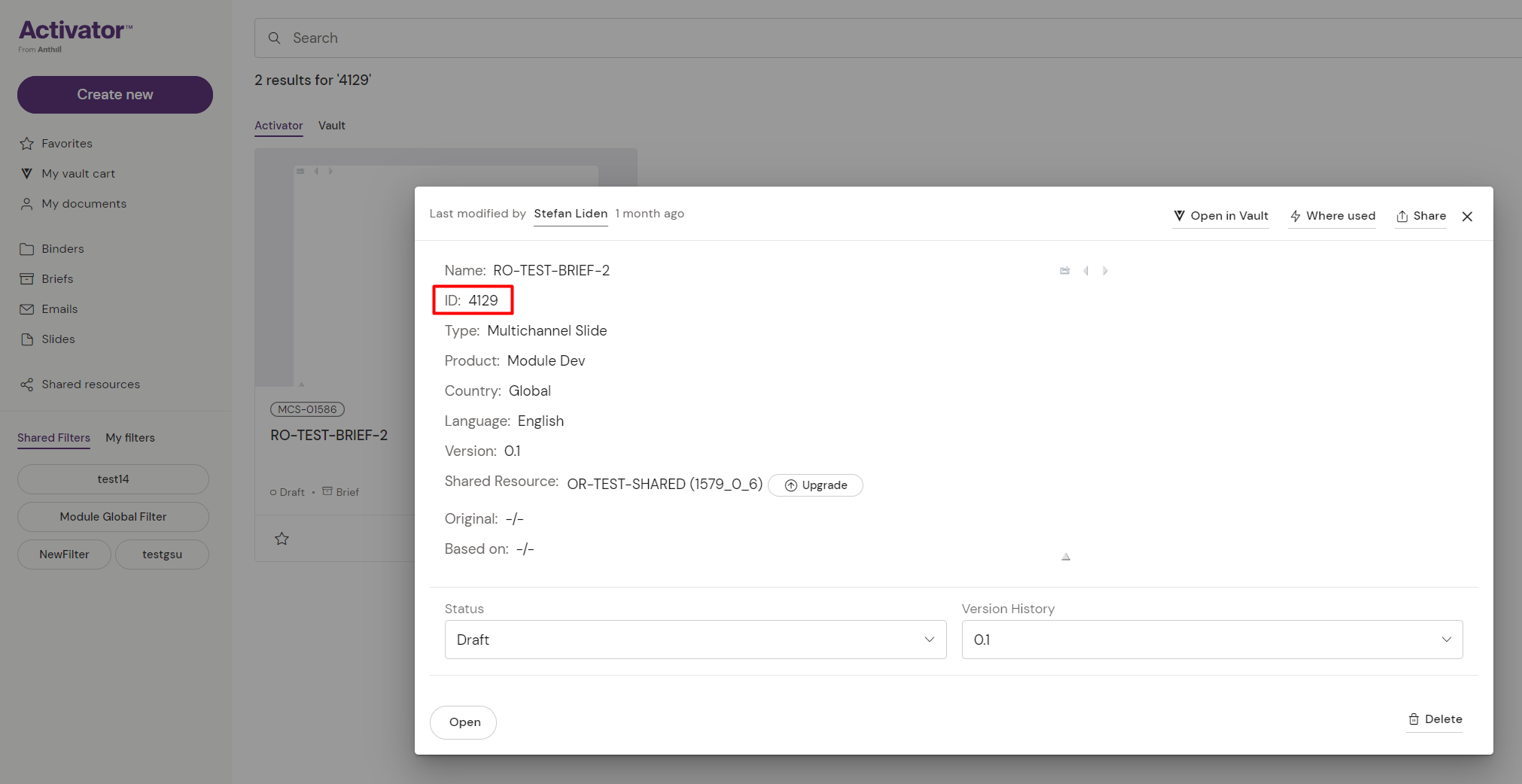Image resolution: width=1522 pixels, height=784 pixels.
Task: Click next arrow in preview thumbnail
Action: (1105, 271)
